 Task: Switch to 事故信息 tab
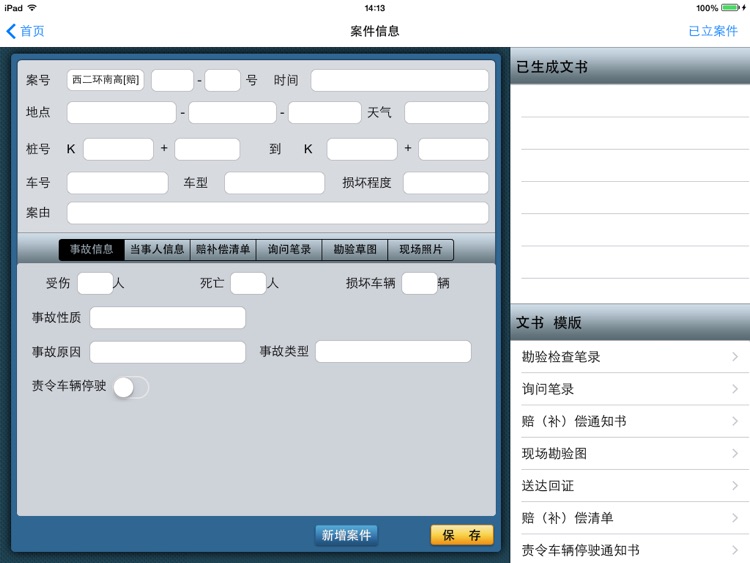click(x=91, y=249)
